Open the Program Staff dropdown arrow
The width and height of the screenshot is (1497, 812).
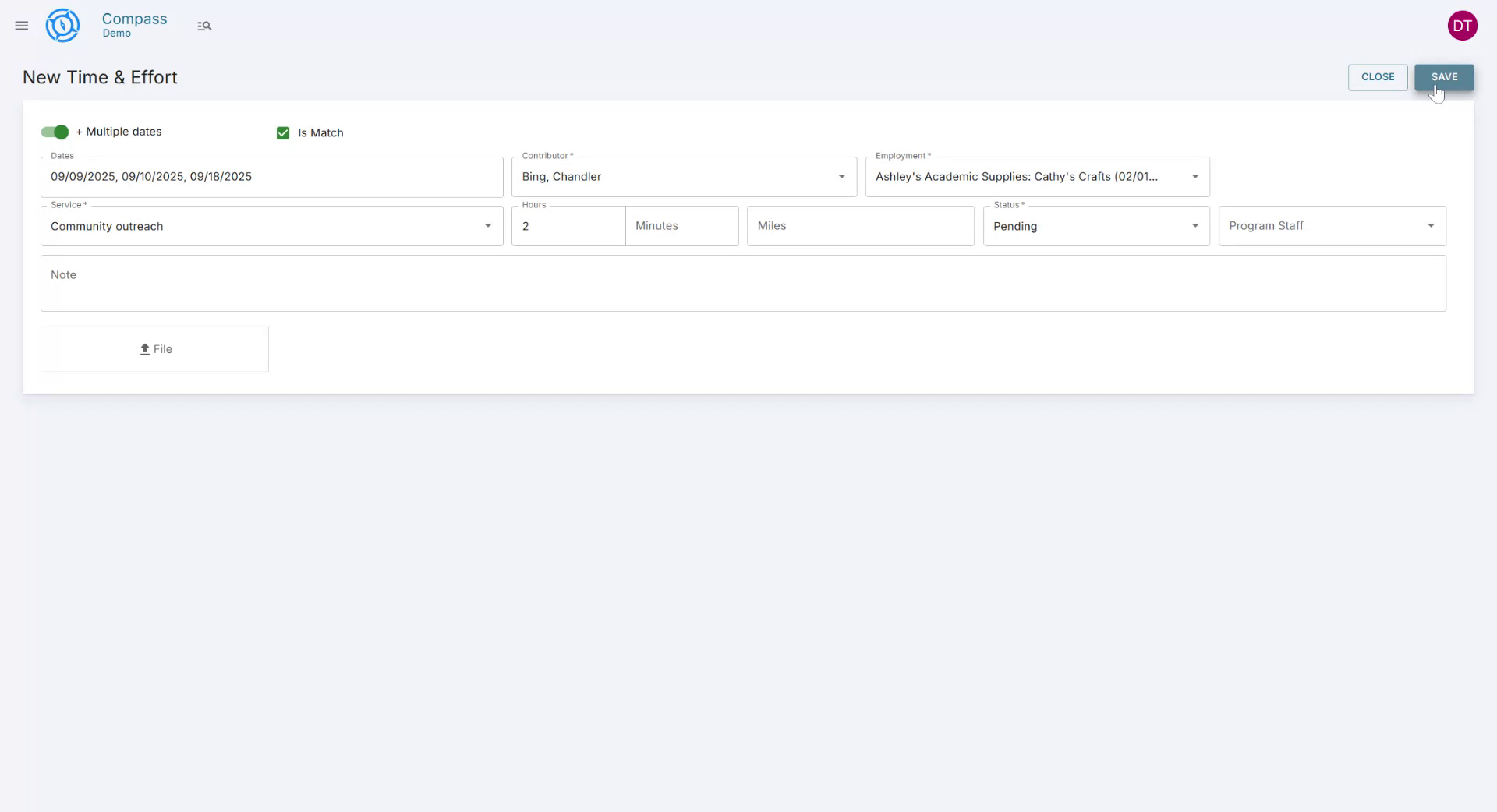pos(1431,225)
